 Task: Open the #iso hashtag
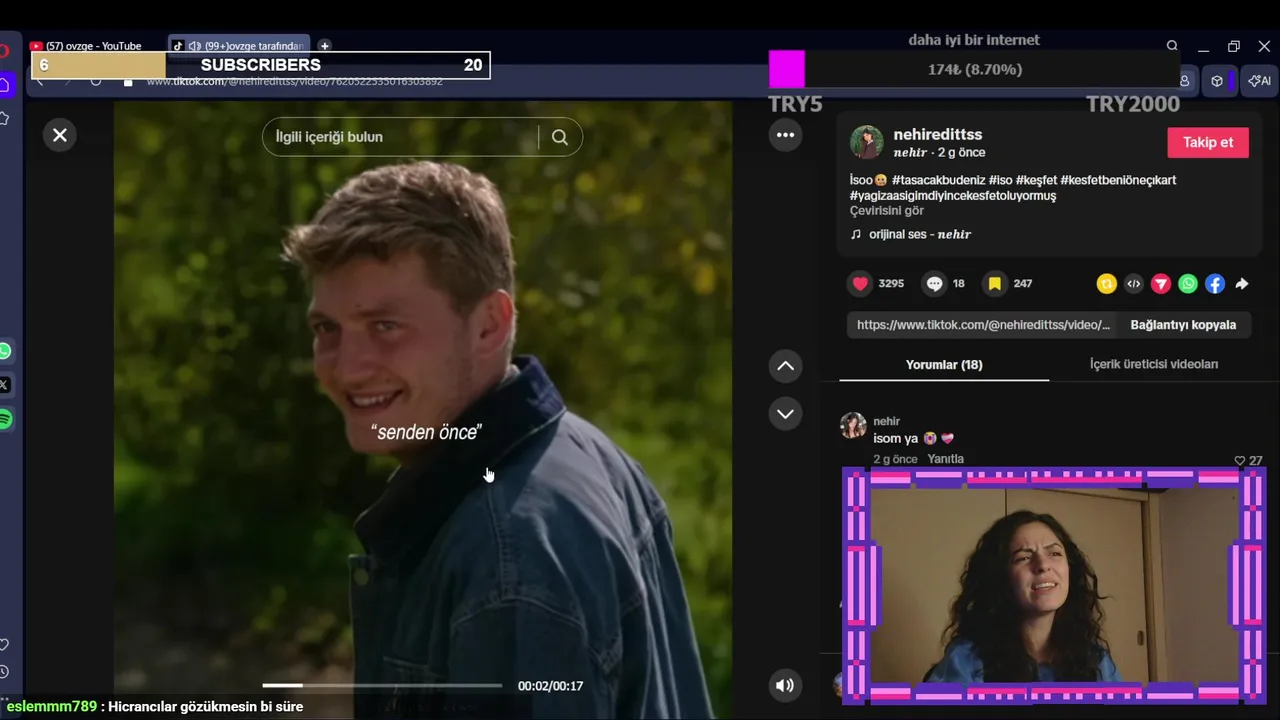(1000, 180)
